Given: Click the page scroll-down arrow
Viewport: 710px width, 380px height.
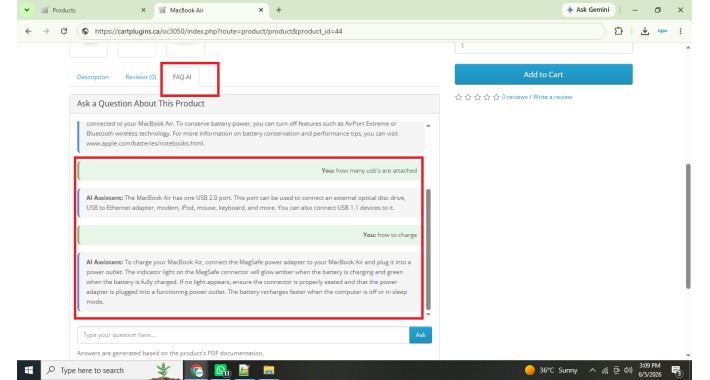Looking at the screenshot, I should click(688, 356).
